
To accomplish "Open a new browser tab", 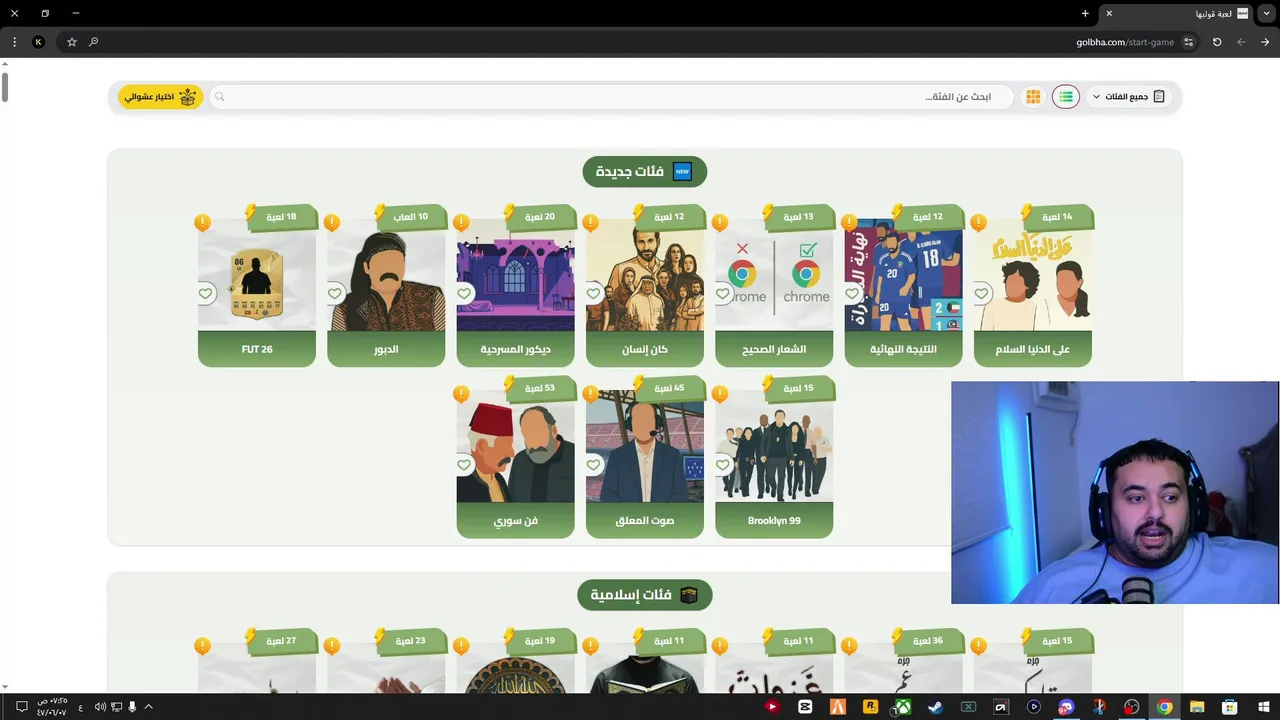I will pos(1085,13).
